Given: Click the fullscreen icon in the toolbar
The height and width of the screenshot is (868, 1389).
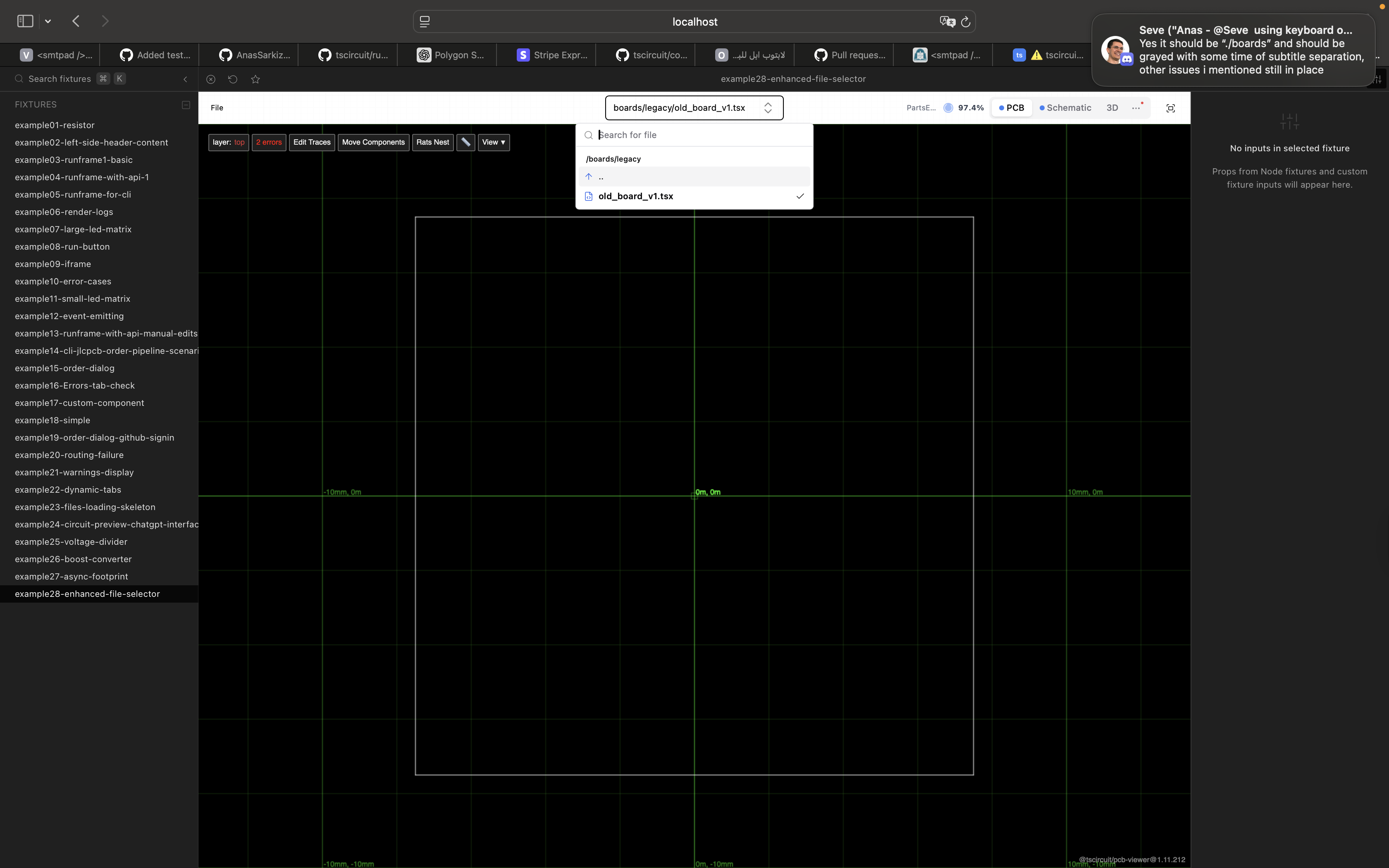Looking at the screenshot, I should [1170, 108].
